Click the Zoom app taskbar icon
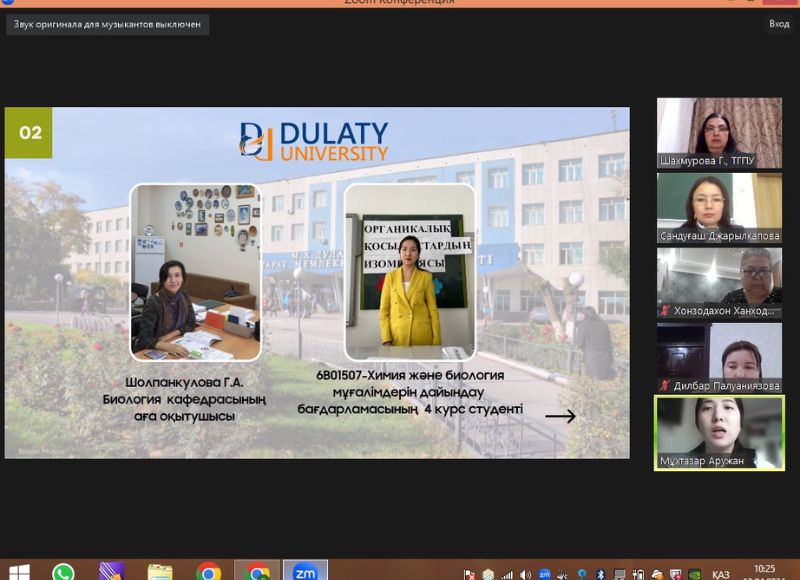Screen dimensions: 800x580 click(x=305, y=571)
